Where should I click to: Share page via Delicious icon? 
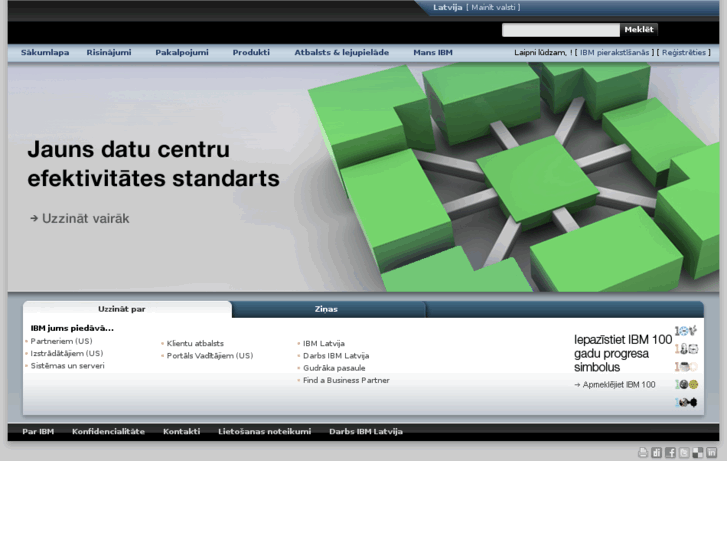pyautogui.click(x=698, y=453)
